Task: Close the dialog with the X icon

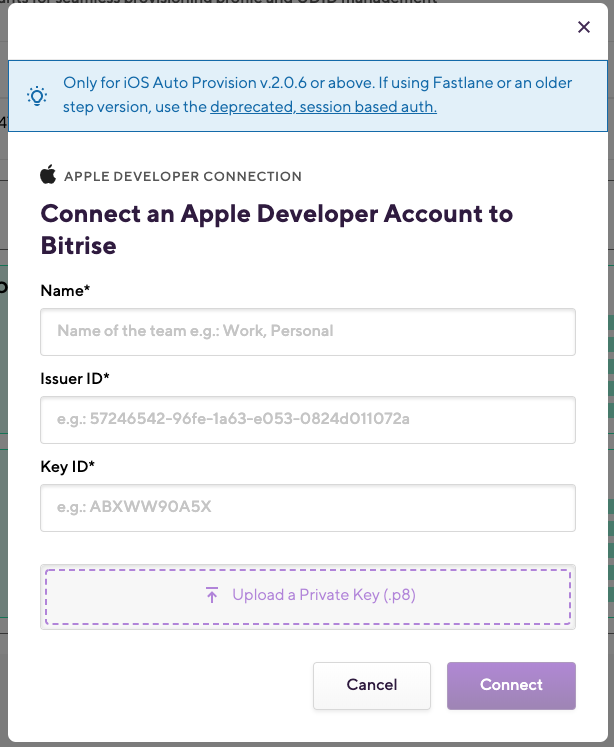Action: coord(584,27)
